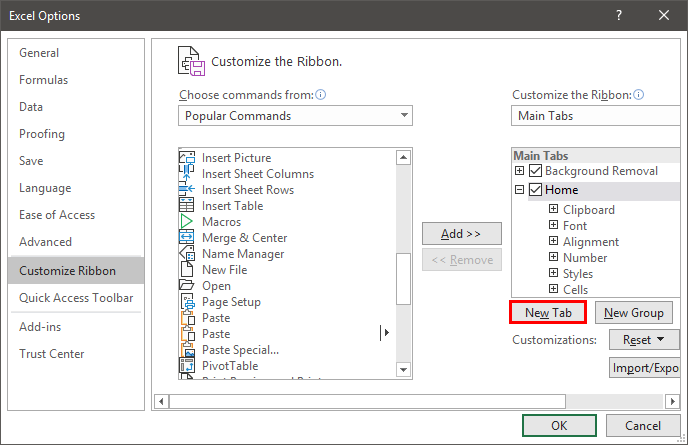The image size is (688, 445).
Task: Open the Language options category
Action: tap(76, 188)
